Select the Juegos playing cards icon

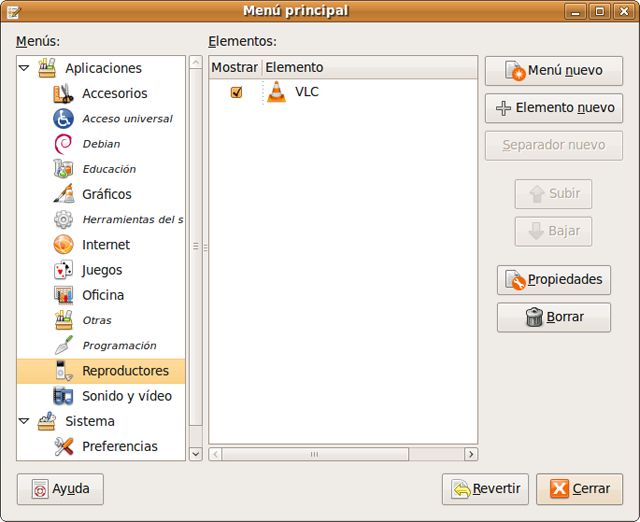pyautogui.click(x=64, y=270)
